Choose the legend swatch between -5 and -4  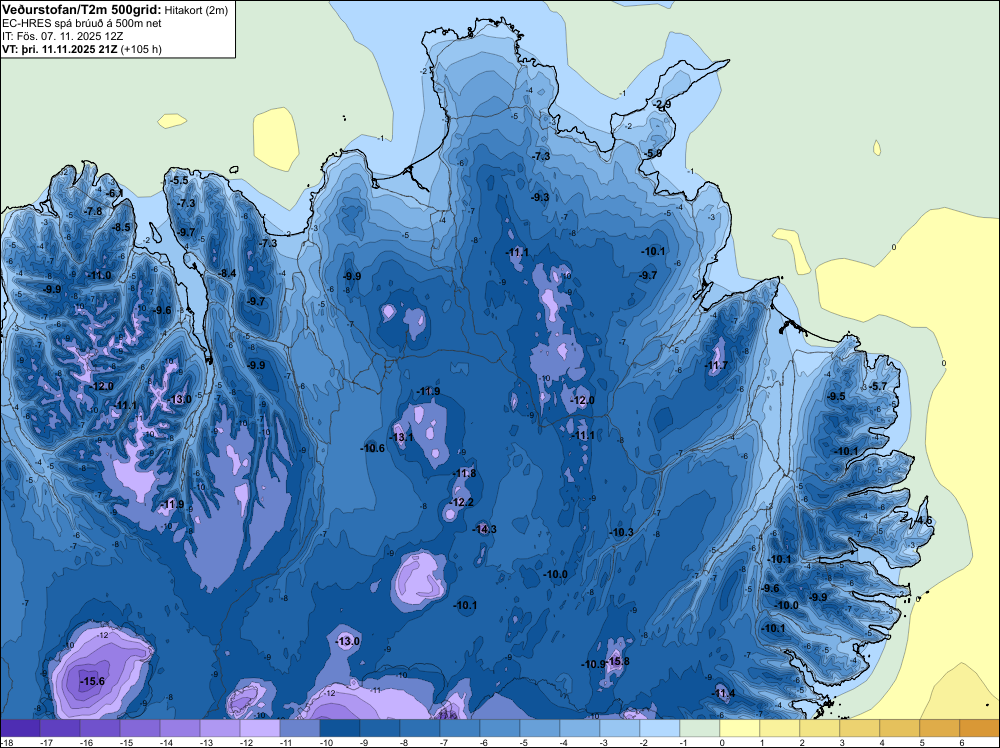(x=540, y=728)
